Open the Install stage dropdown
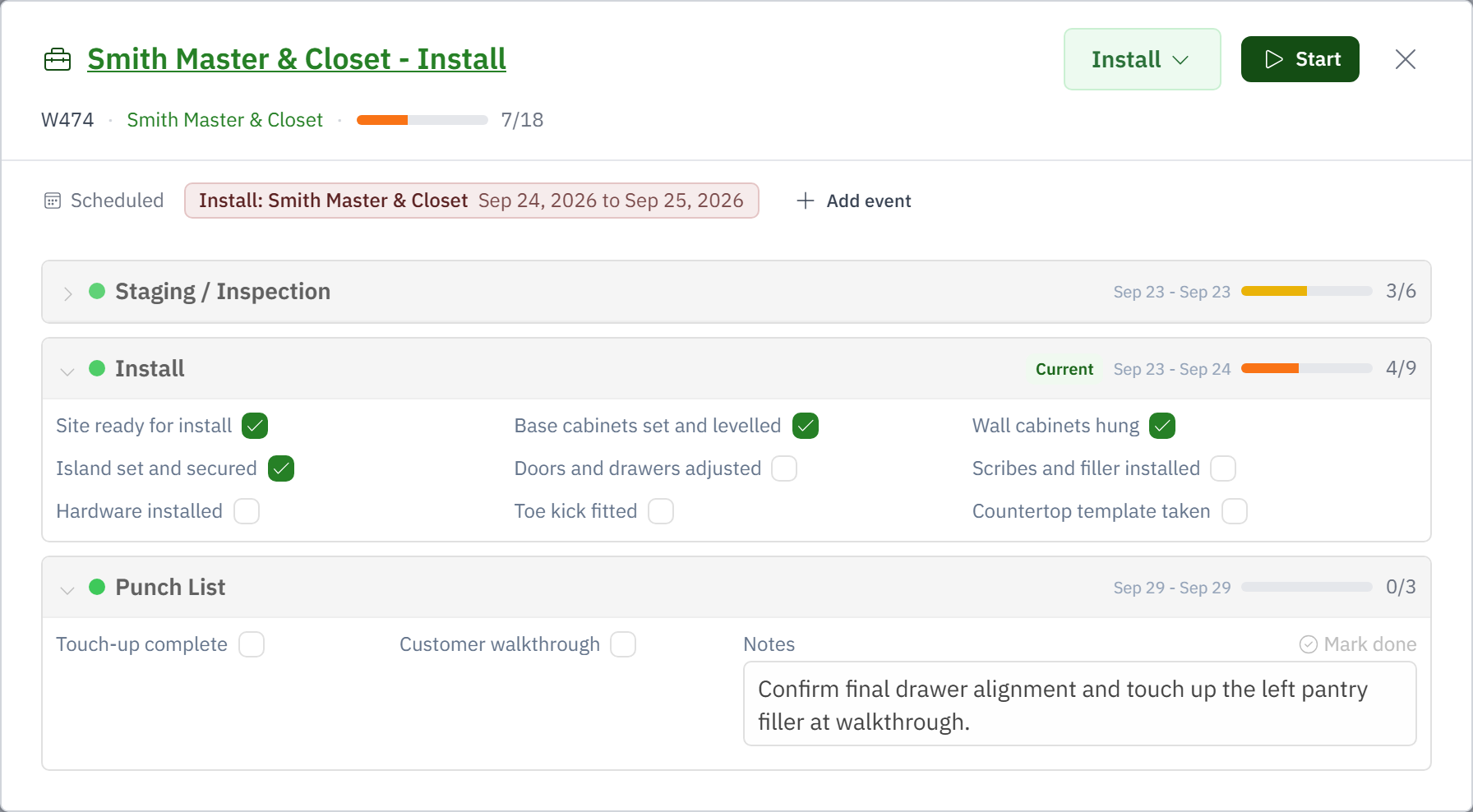The width and height of the screenshot is (1473, 812). 1143,59
